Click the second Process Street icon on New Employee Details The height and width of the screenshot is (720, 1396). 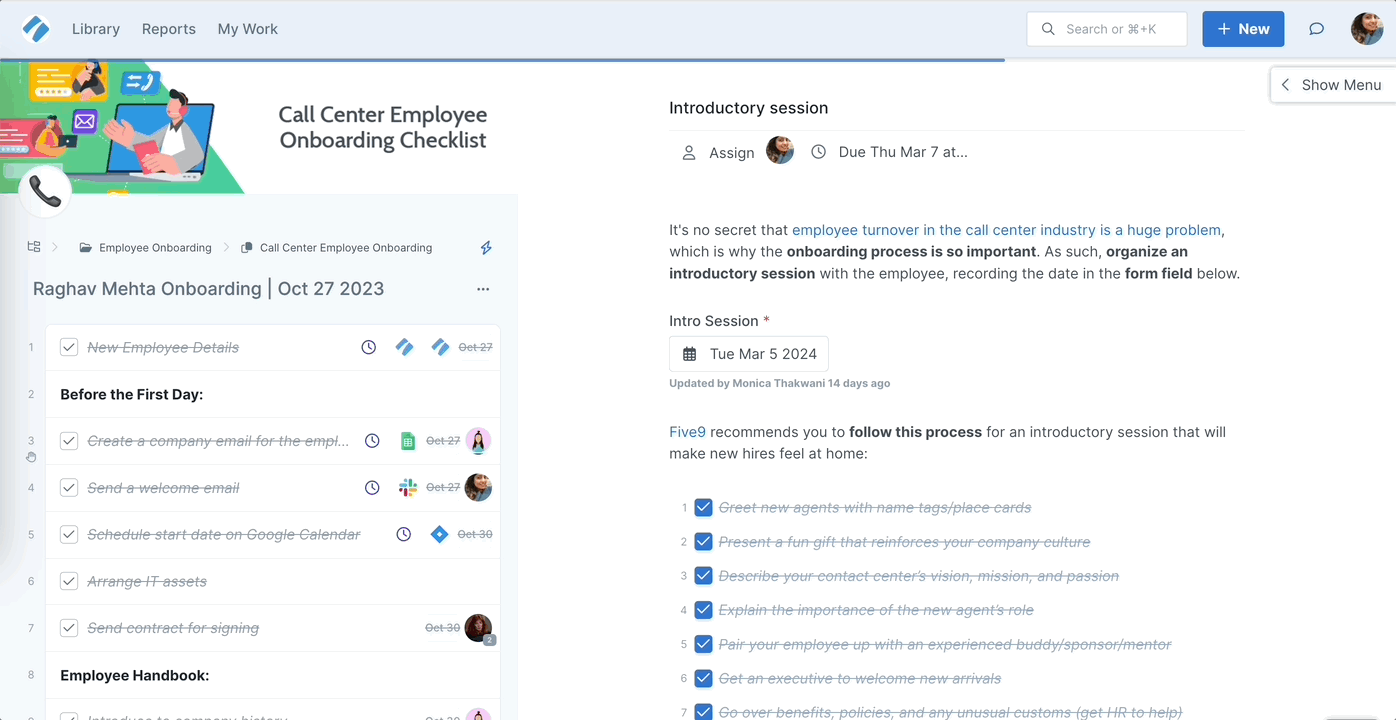440,347
